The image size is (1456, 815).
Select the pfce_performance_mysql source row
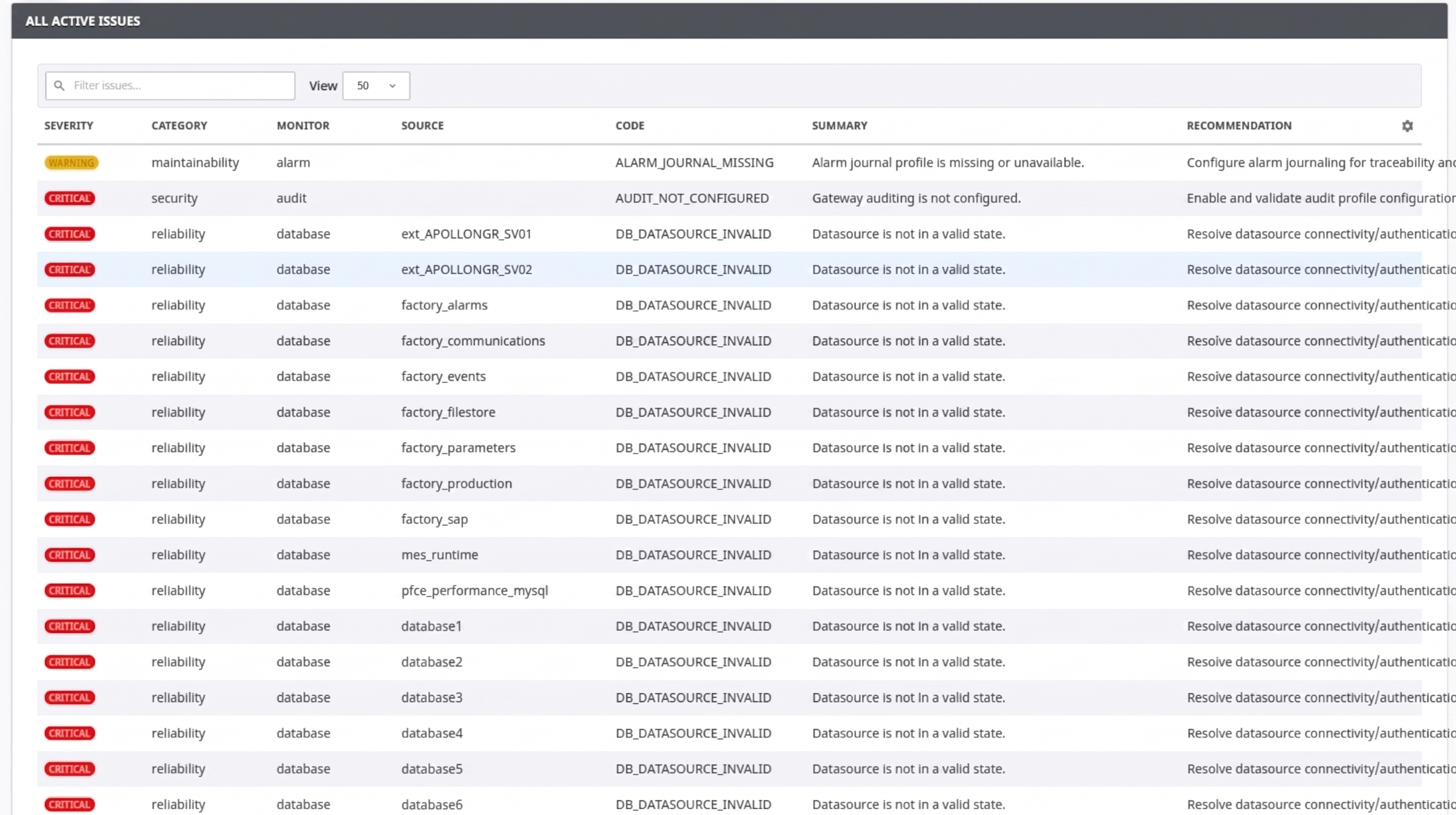click(729, 591)
